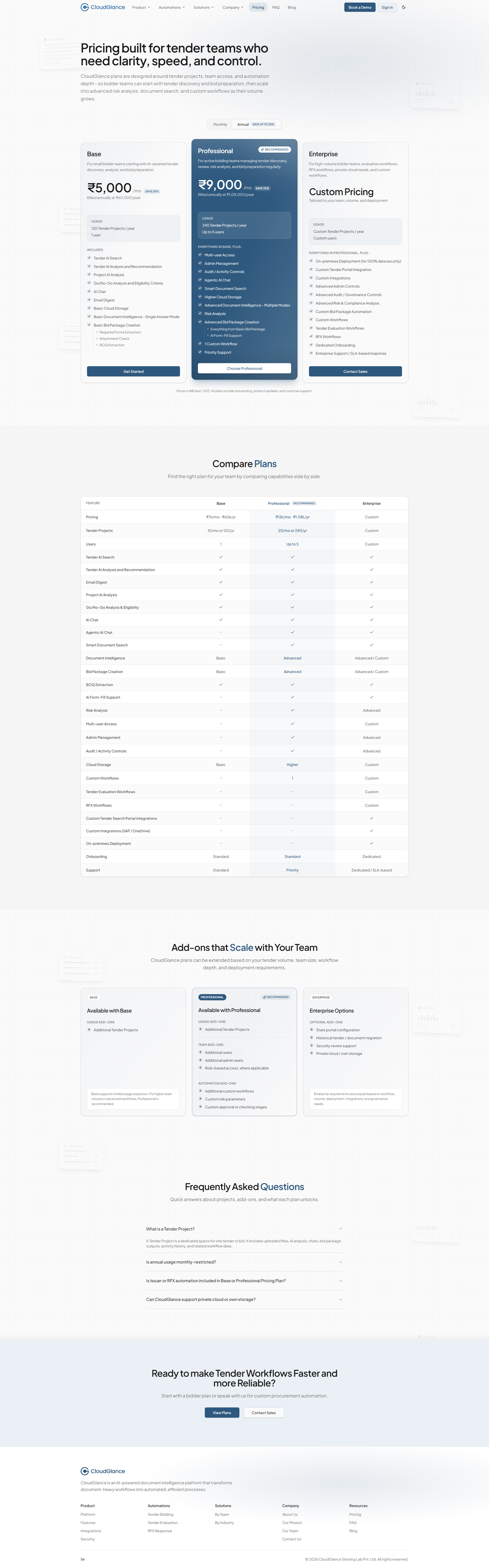Open the Our Mission footer link
Screen dimensions: 489x1568
[x=292, y=1522]
